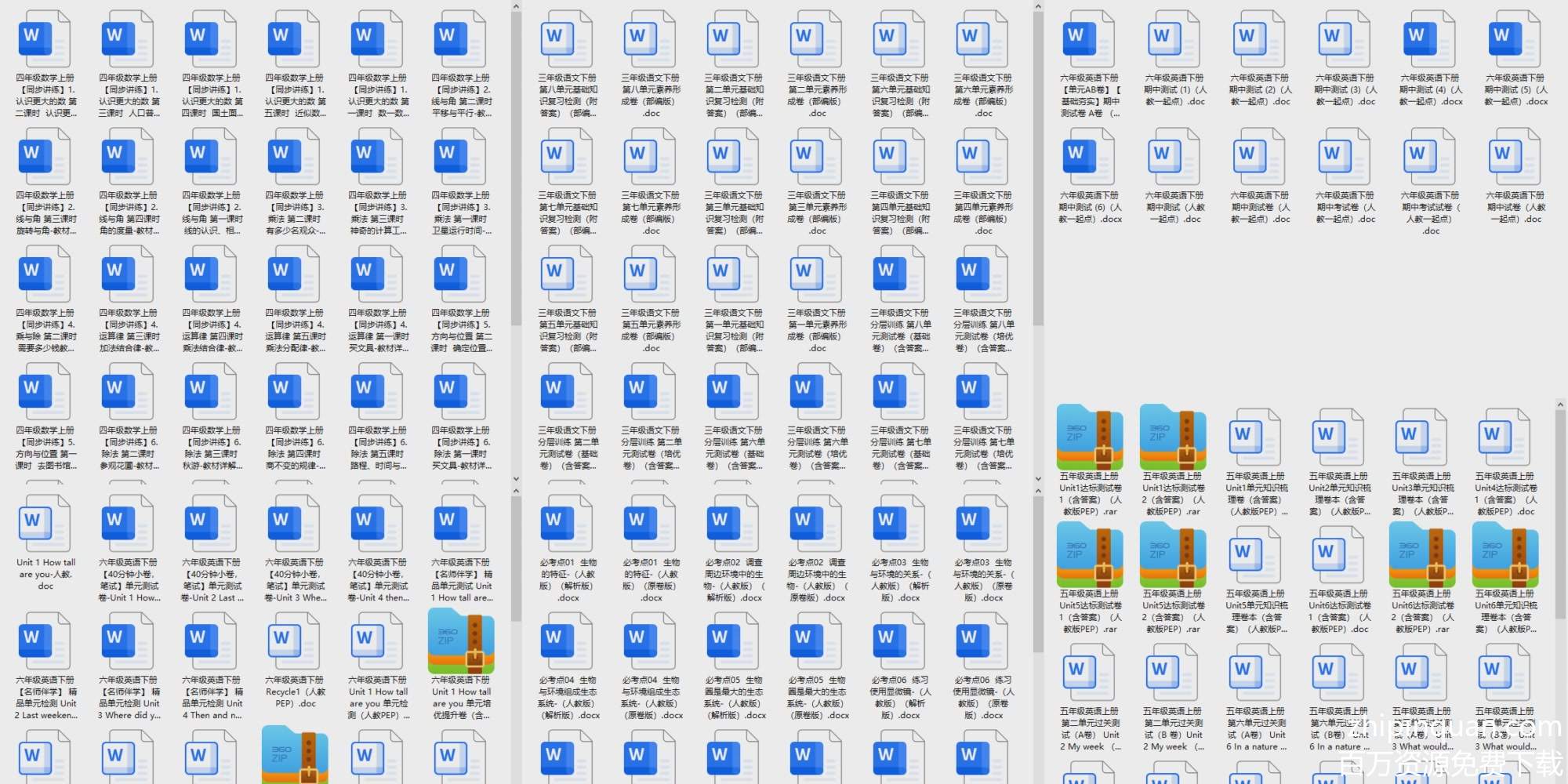Select Word icon for 名师伴学 Unit 3 Where did

pos(129,641)
